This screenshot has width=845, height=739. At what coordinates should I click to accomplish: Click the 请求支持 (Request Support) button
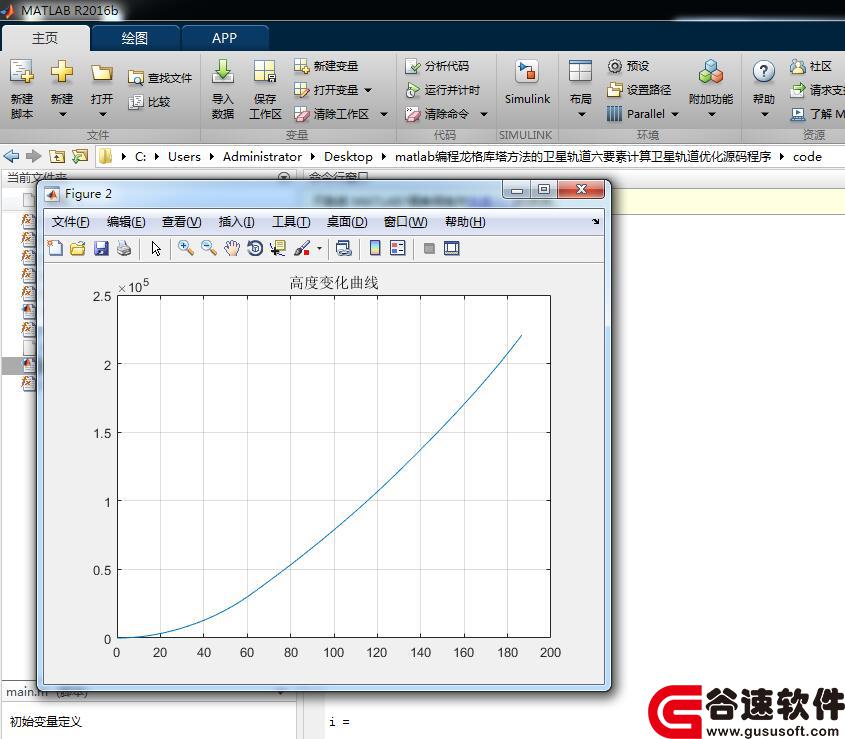pyautogui.click(x=817, y=90)
